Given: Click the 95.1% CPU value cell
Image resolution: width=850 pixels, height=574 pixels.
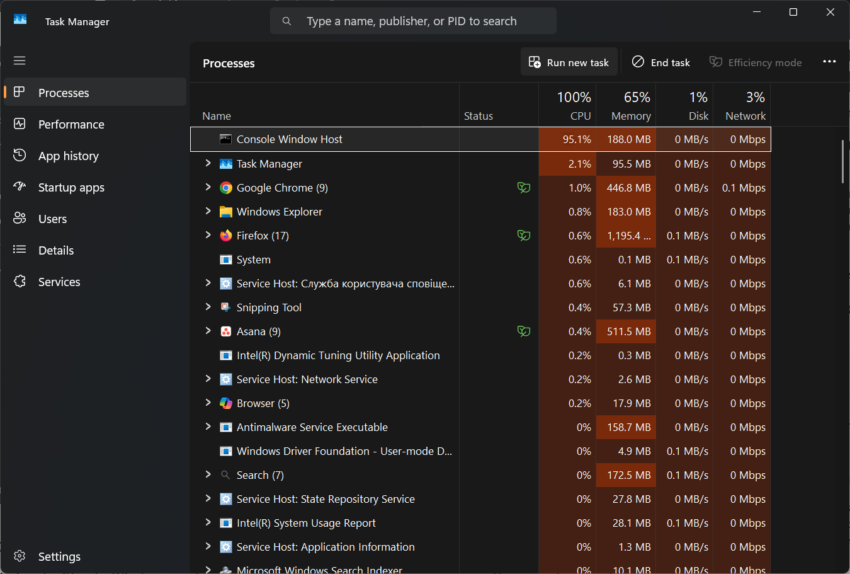Looking at the screenshot, I should 567,139.
